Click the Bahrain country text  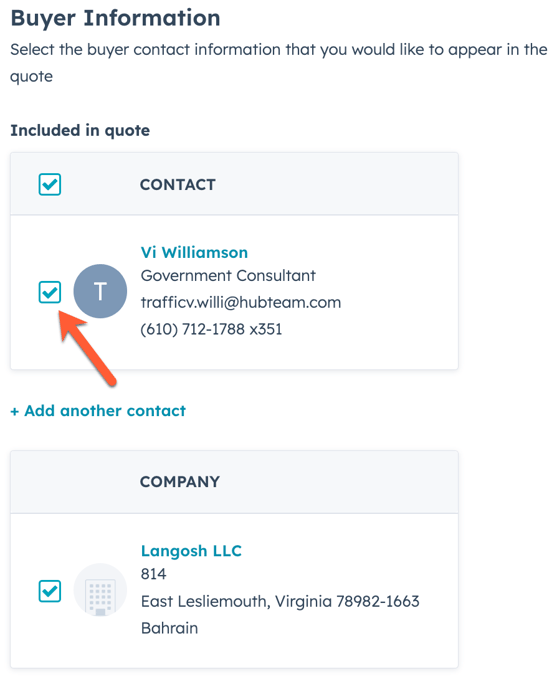[169, 628]
